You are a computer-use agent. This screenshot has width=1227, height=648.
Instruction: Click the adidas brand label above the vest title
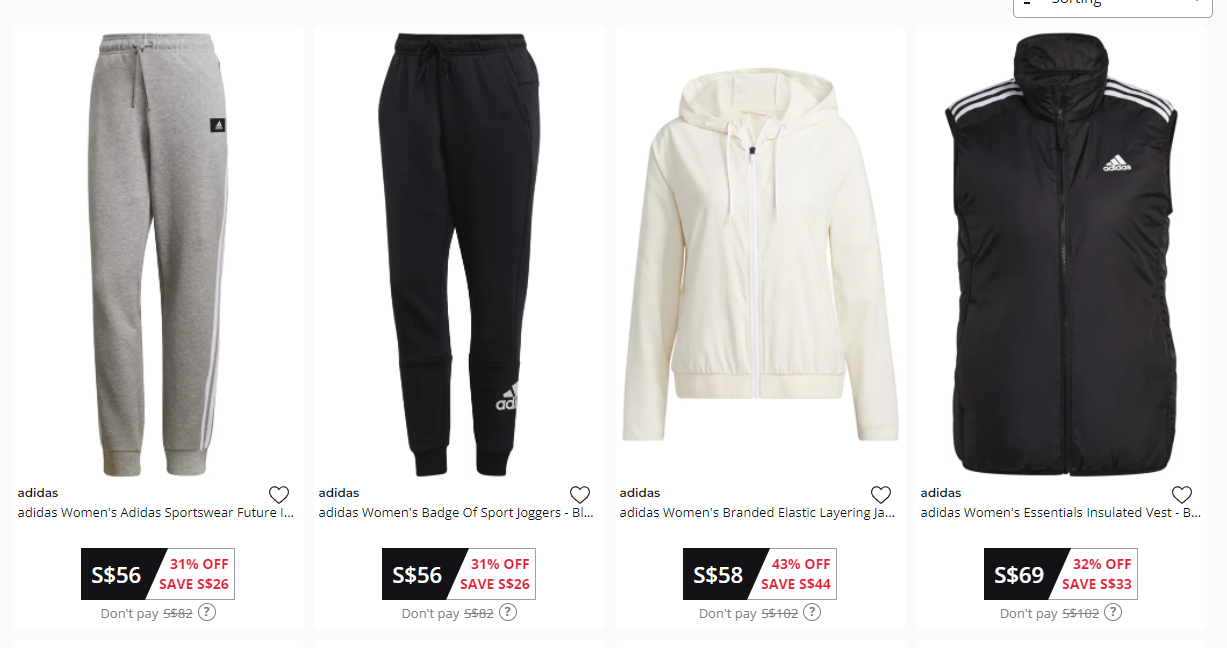[940, 493]
